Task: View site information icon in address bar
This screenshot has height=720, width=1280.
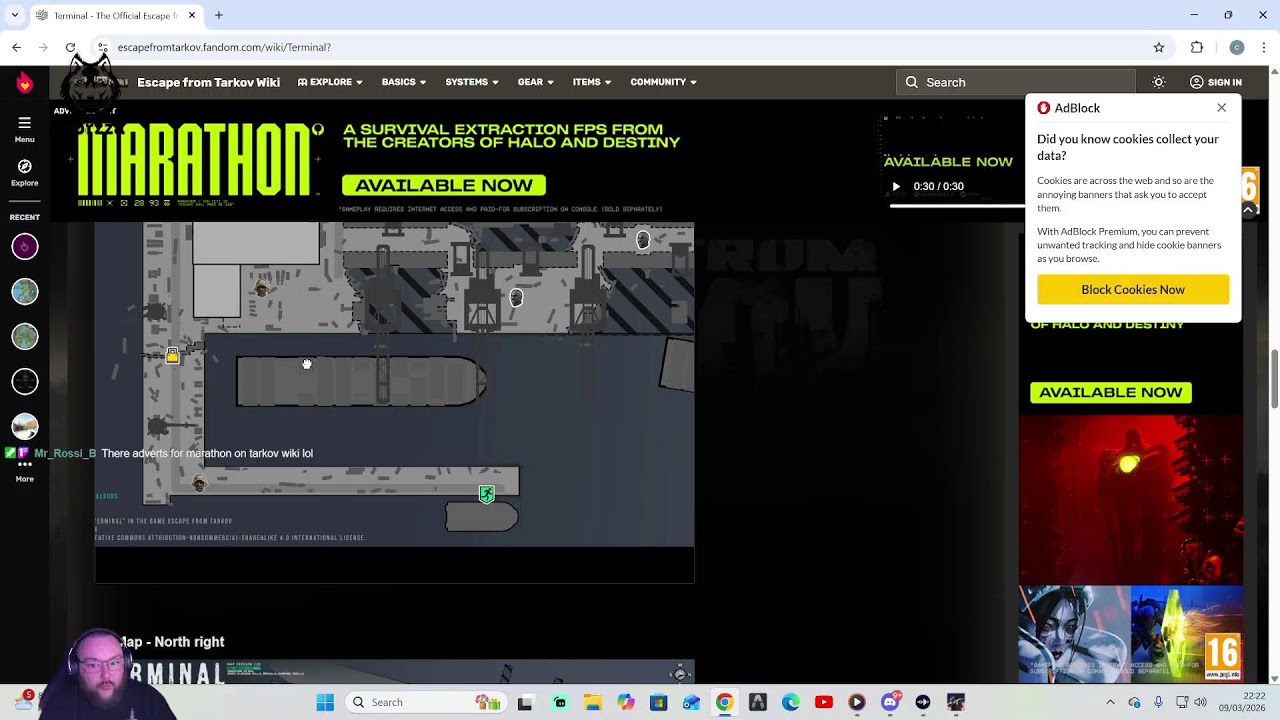Action: (102, 47)
